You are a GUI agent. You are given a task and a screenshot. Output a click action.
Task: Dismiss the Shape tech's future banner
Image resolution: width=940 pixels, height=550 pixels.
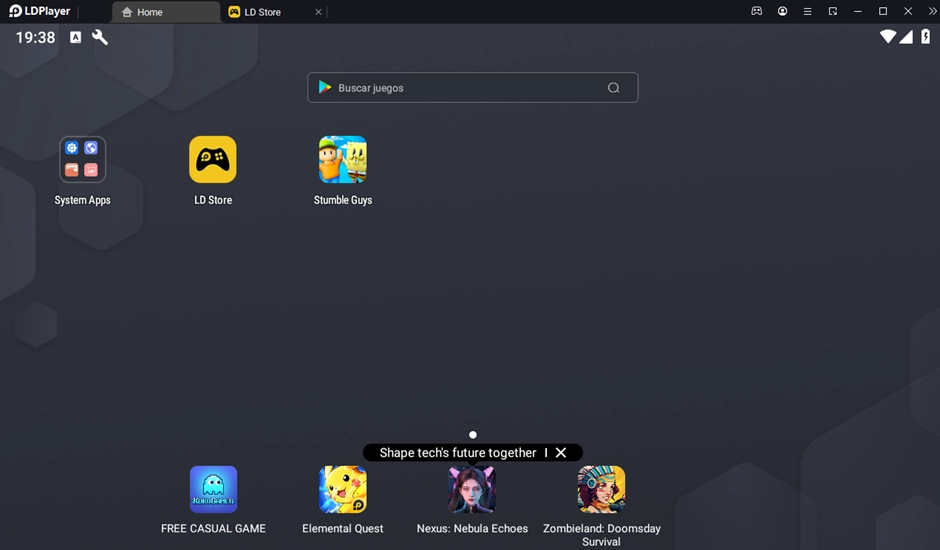click(x=561, y=452)
